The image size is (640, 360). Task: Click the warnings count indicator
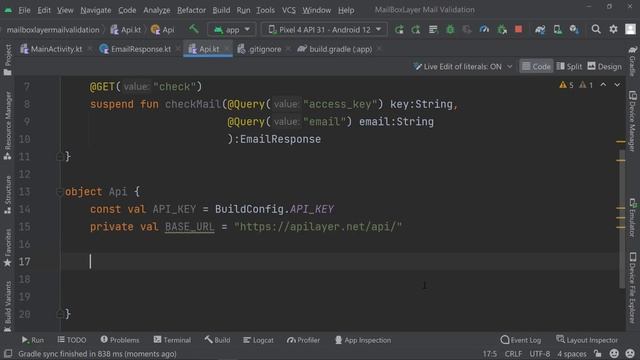(576, 85)
